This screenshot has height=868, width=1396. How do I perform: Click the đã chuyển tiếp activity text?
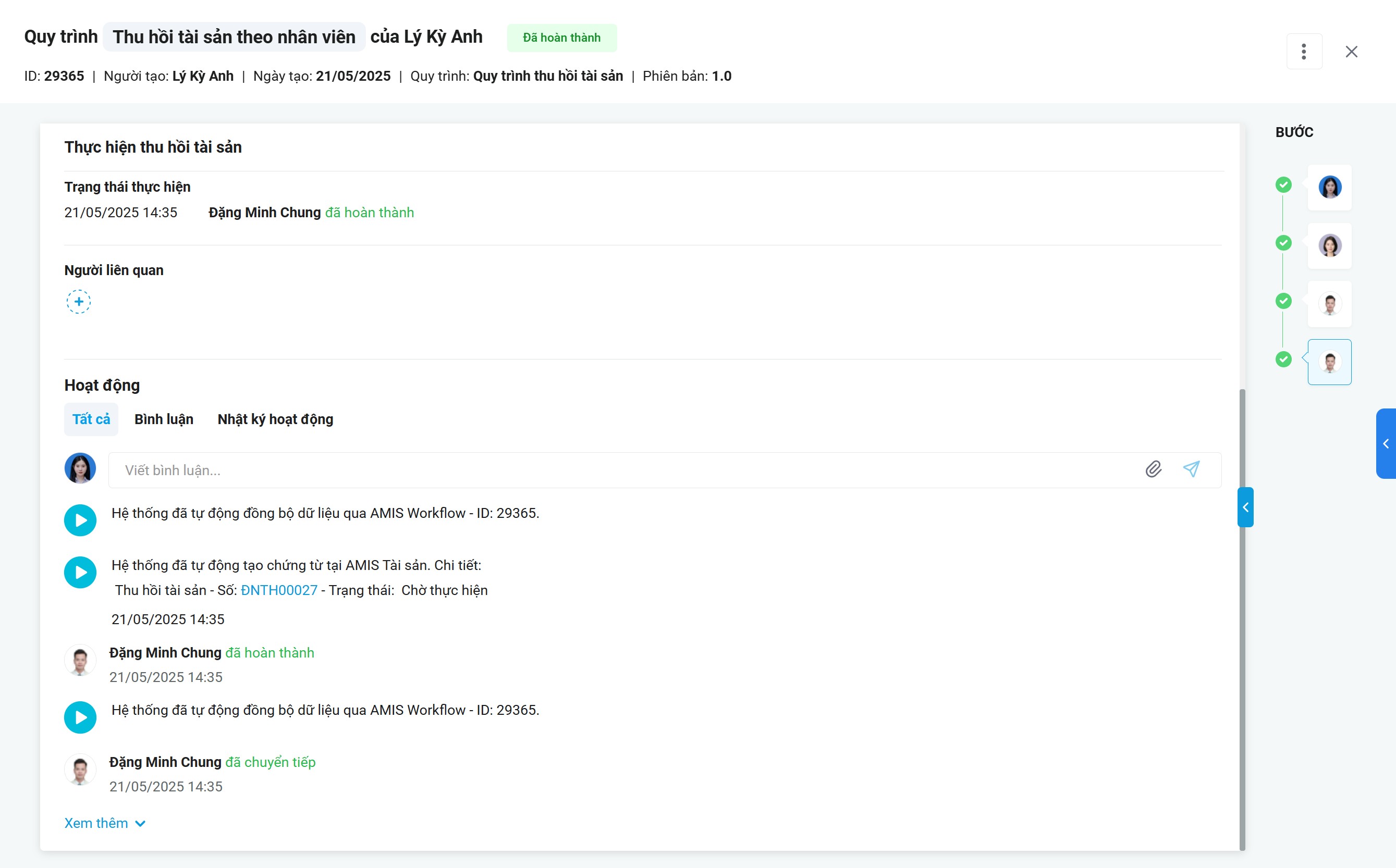click(x=271, y=762)
